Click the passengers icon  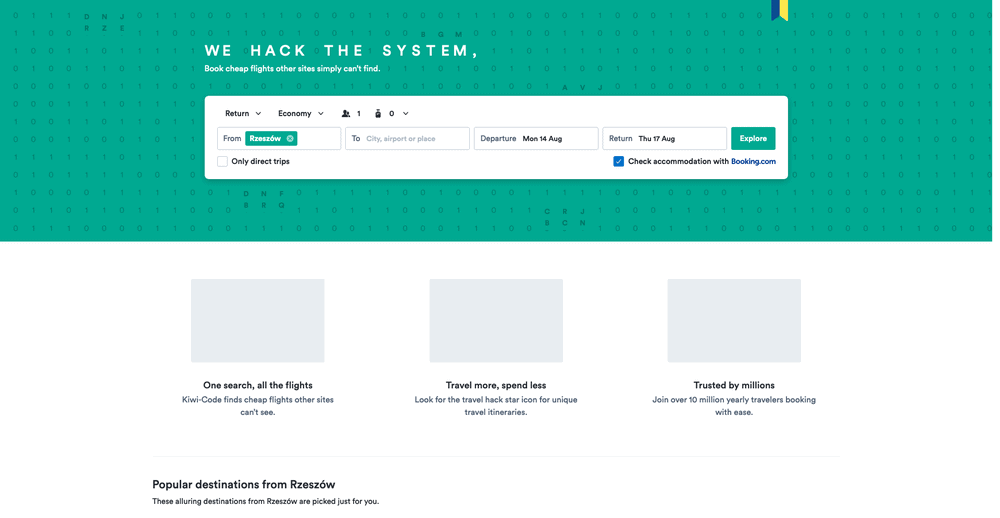tap(346, 114)
